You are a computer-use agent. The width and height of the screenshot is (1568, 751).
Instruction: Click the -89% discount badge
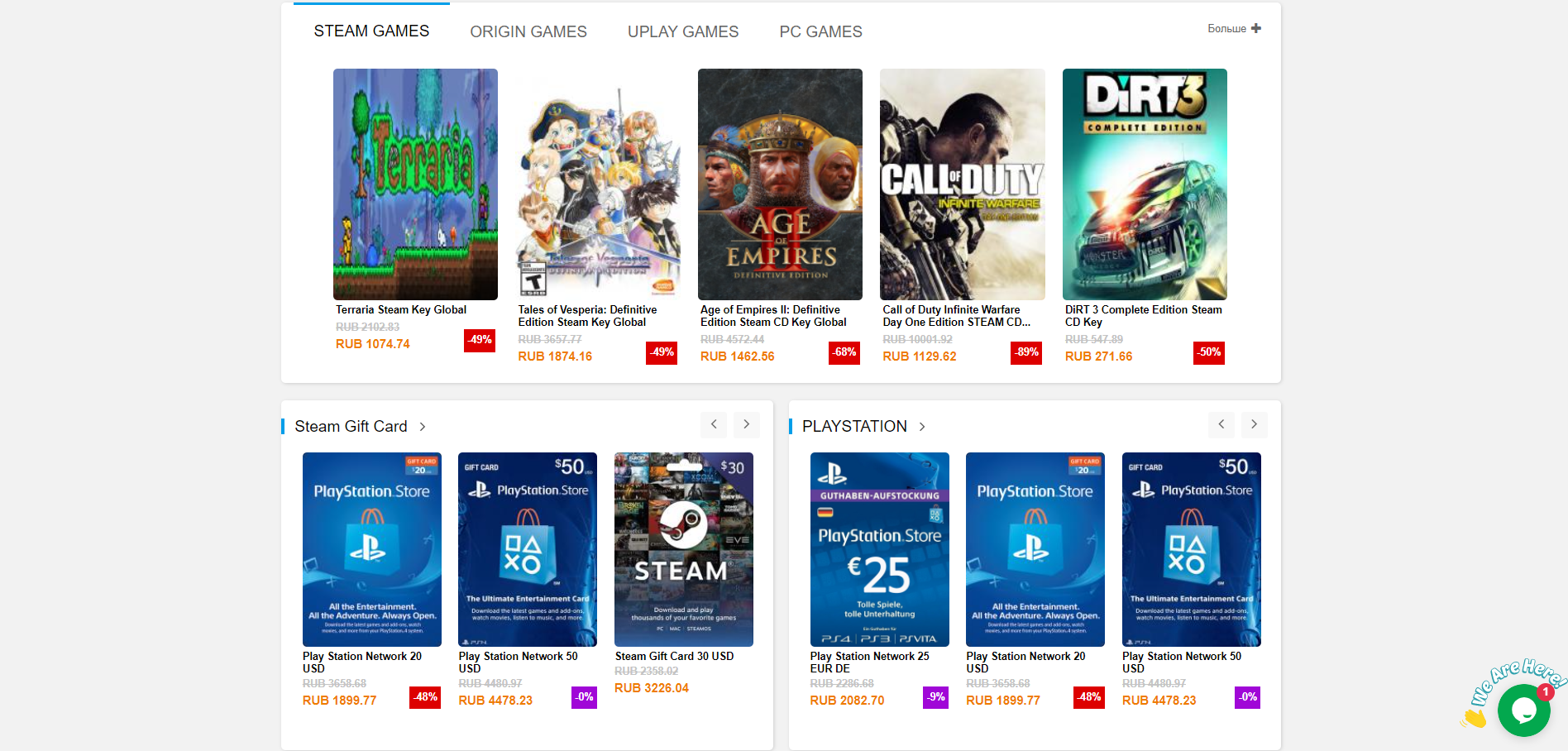[1026, 353]
